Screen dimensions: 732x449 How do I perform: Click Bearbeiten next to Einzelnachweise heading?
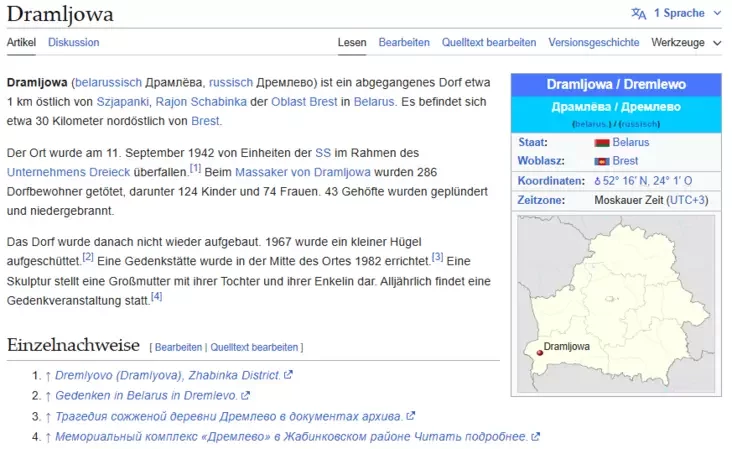pos(178,347)
